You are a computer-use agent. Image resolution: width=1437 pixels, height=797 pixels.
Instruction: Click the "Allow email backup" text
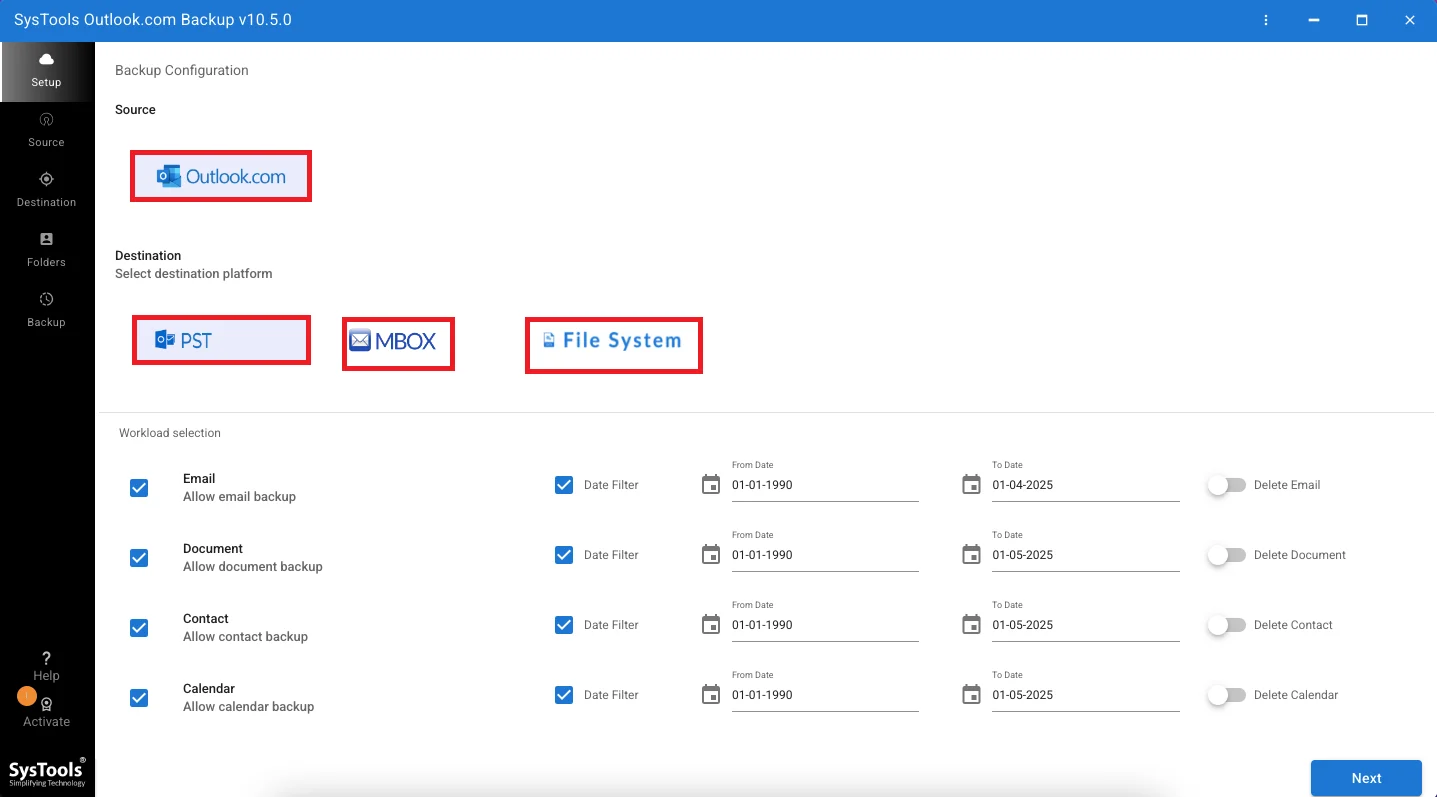click(x=239, y=496)
